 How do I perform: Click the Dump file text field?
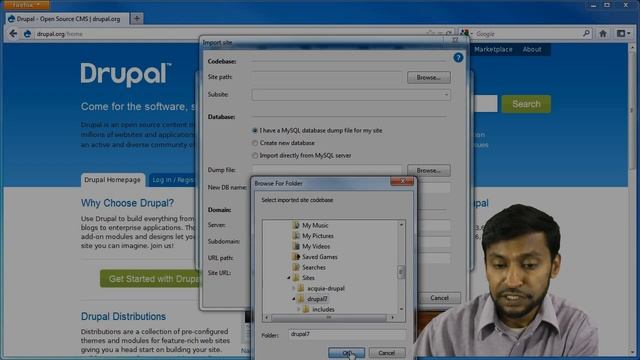point(327,170)
